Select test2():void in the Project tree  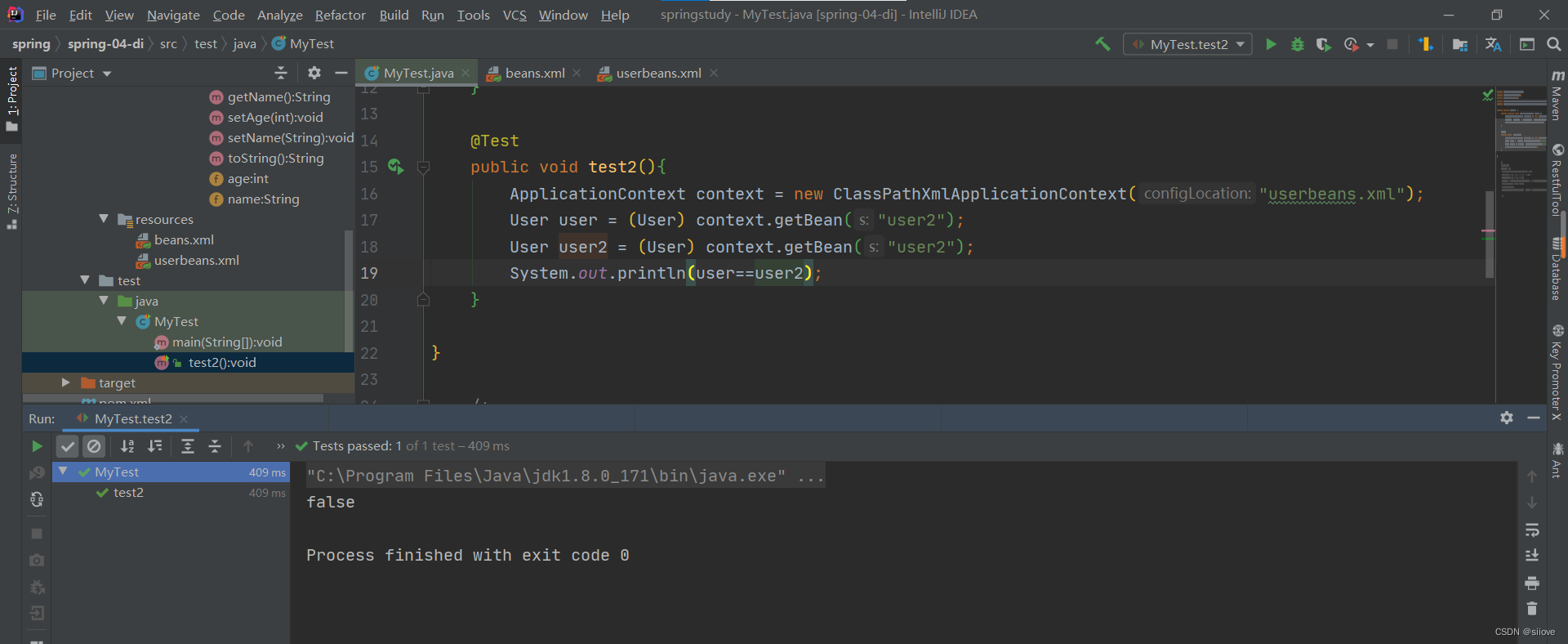coord(188,363)
